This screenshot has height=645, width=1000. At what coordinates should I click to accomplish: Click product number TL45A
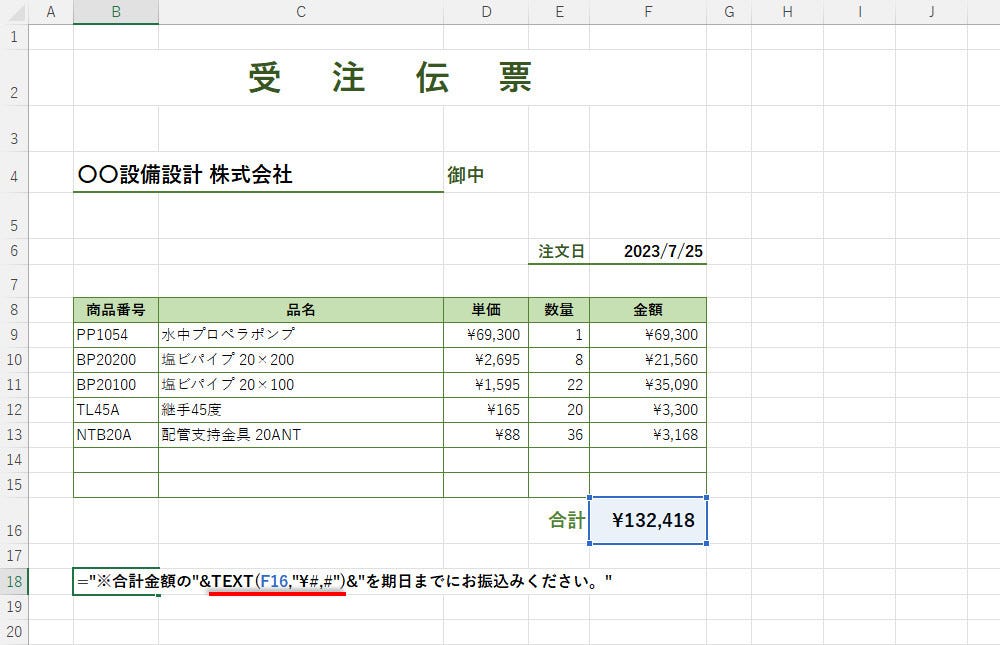116,410
